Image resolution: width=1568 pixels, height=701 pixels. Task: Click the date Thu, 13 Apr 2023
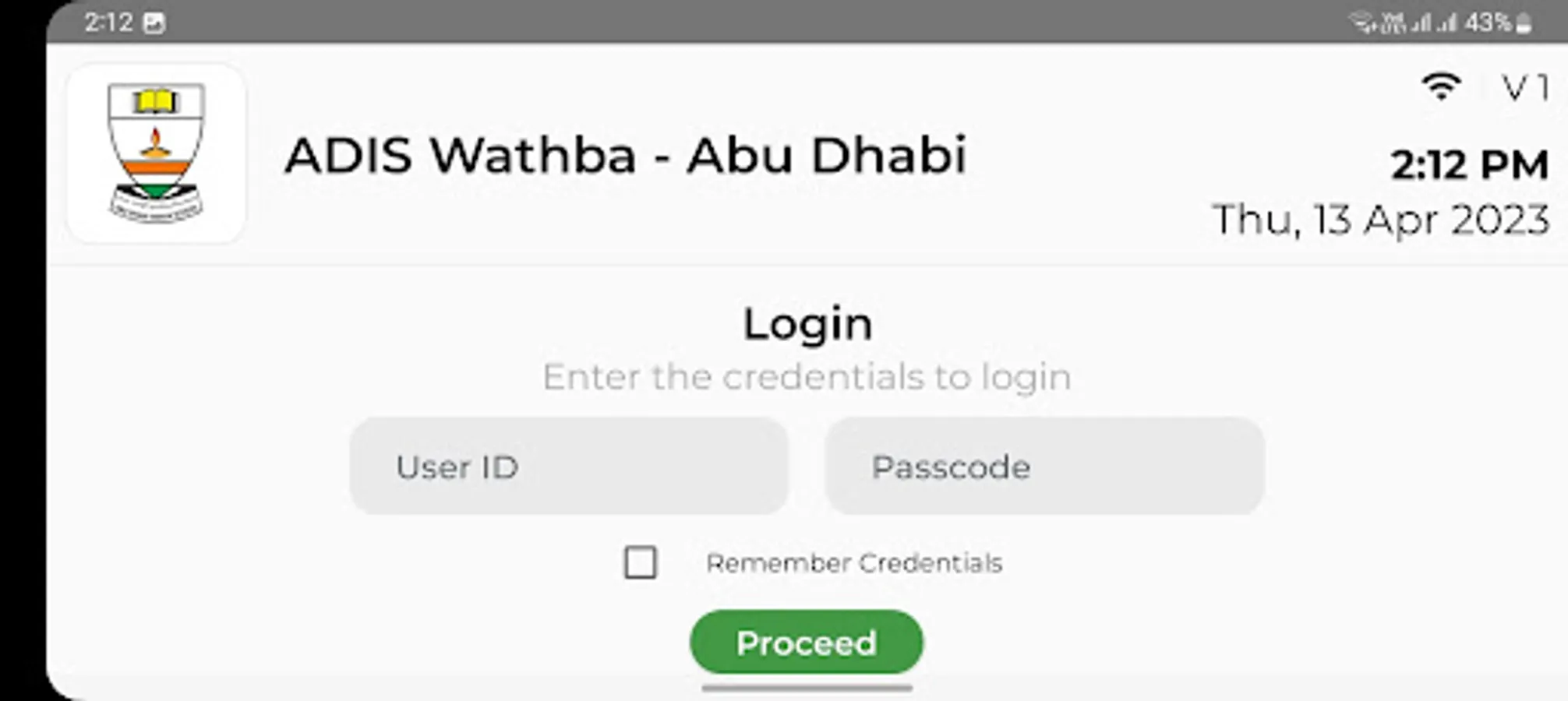pyautogui.click(x=1380, y=220)
